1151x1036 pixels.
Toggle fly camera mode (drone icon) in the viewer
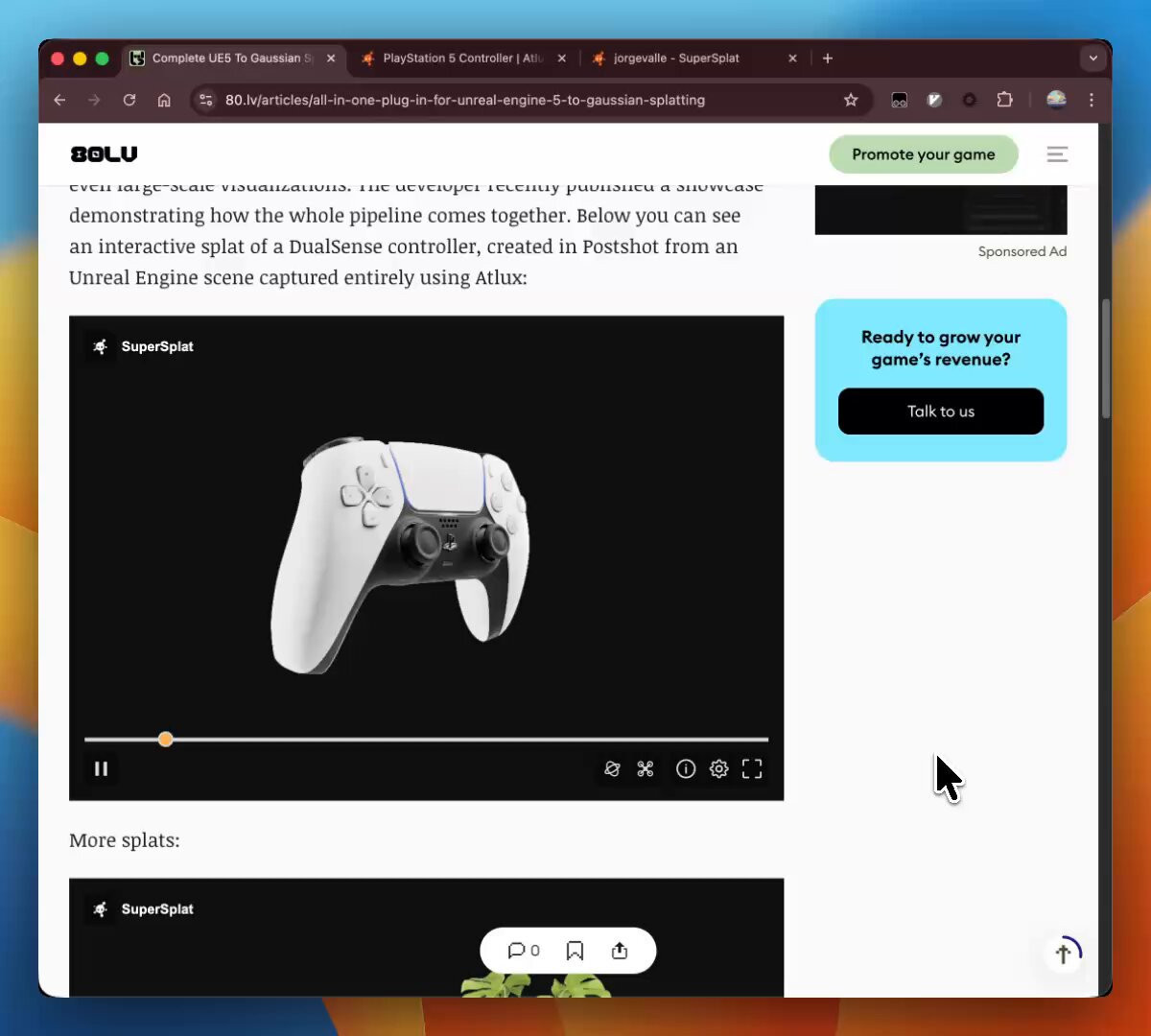[x=646, y=768]
